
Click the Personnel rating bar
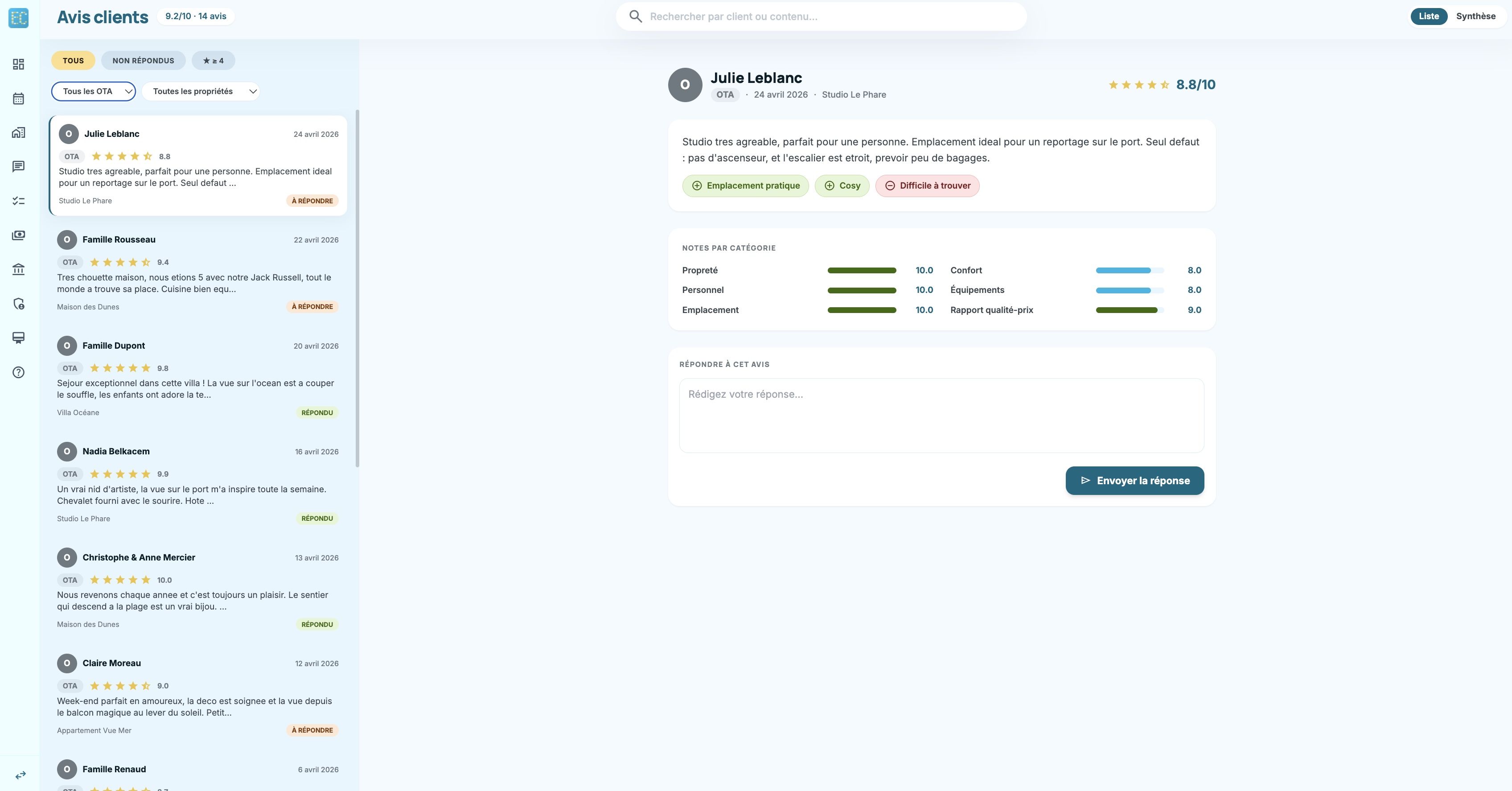862,291
